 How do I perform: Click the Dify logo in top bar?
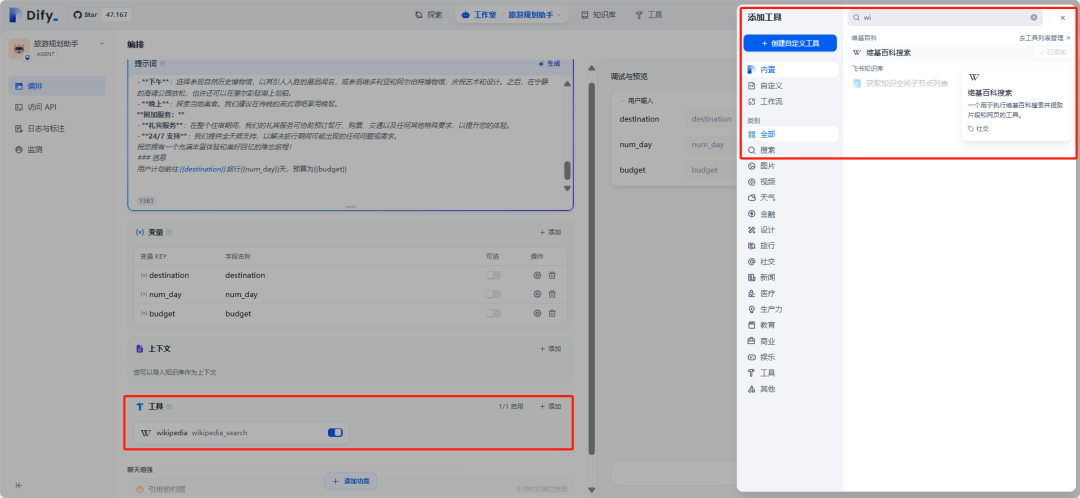pyautogui.click(x=34, y=14)
